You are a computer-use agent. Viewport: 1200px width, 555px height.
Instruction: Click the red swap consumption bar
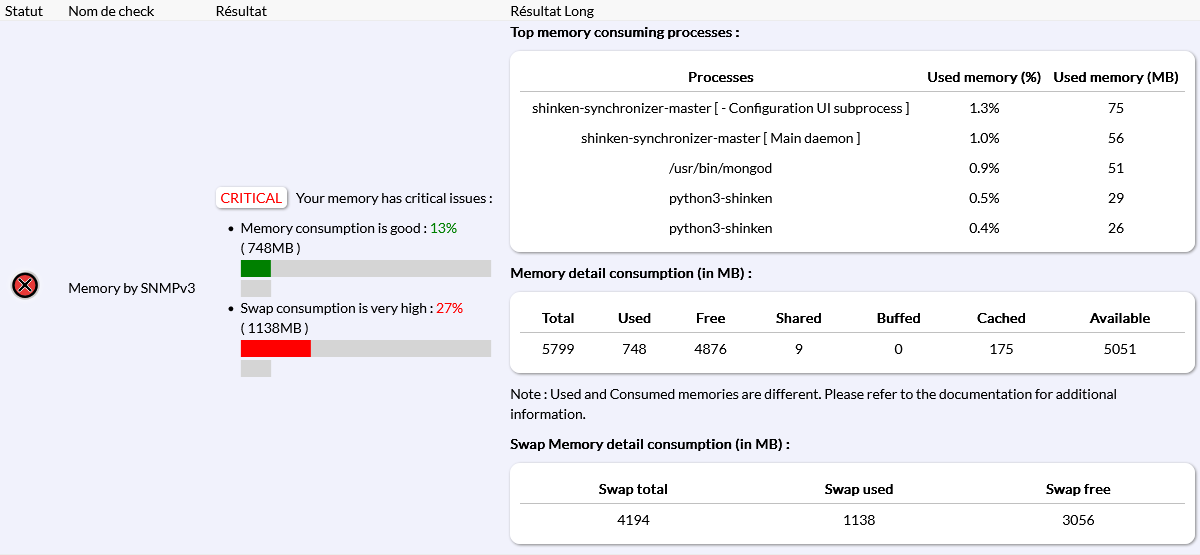click(x=276, y=348)
